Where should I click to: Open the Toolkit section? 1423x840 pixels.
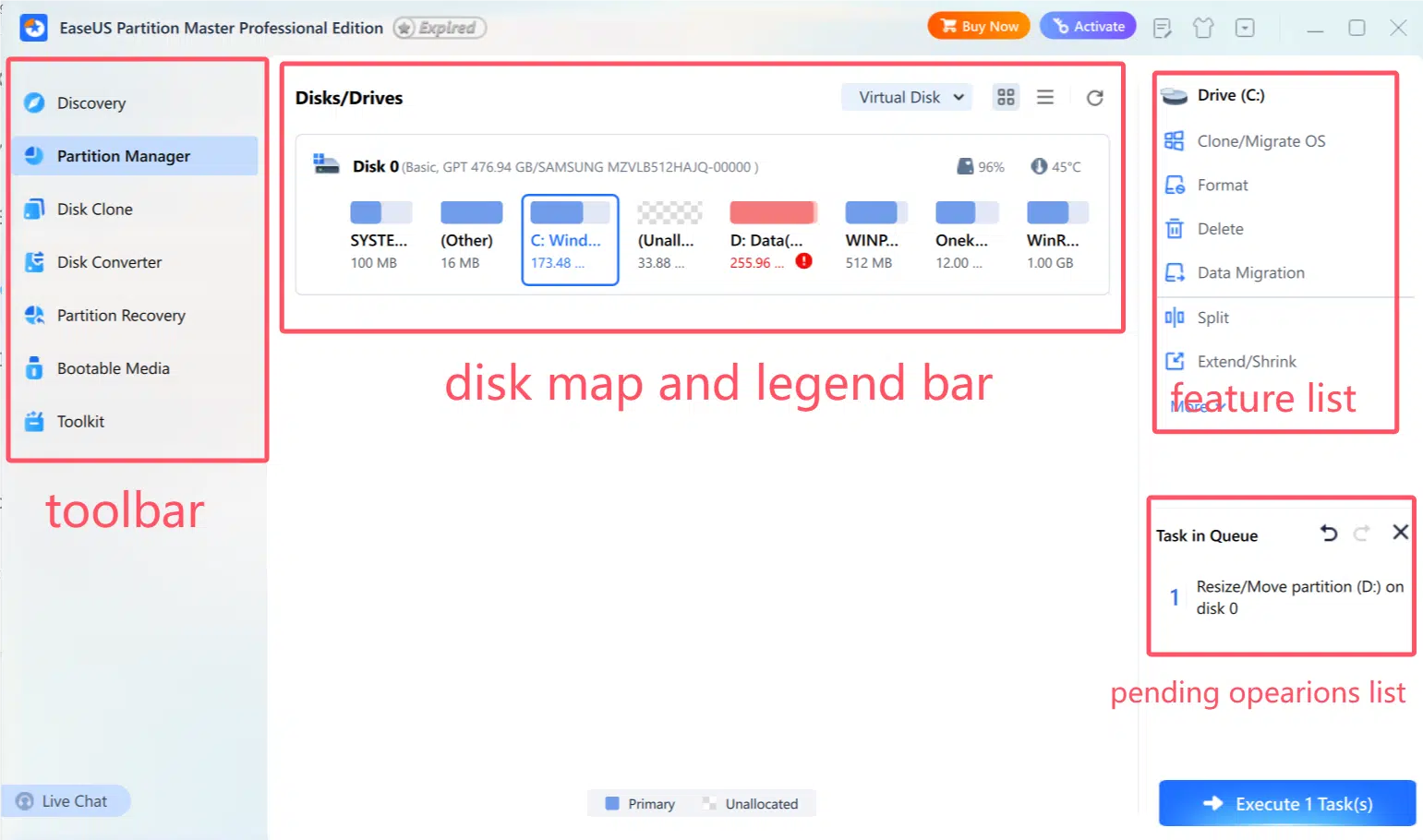[80, 422]
